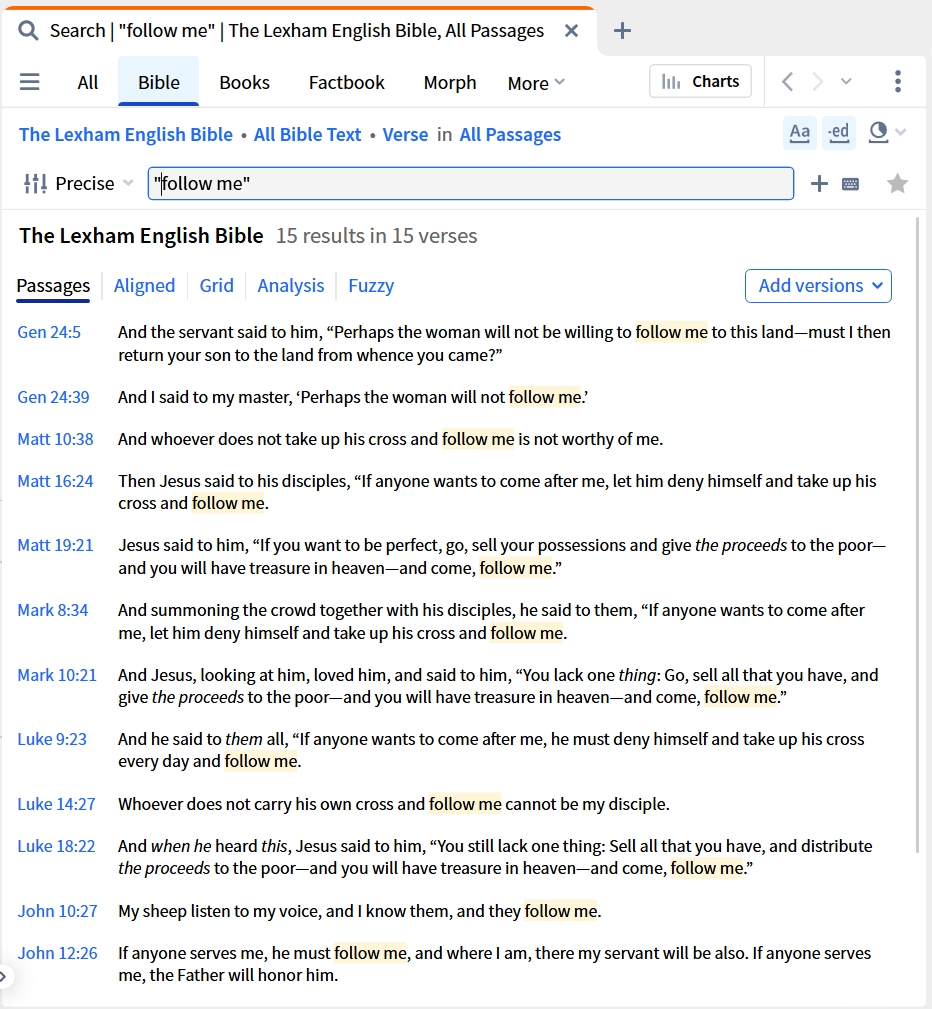Click the Precise search sliders icon
This screenshot has height=1009, width=932.
coord(35,183)
